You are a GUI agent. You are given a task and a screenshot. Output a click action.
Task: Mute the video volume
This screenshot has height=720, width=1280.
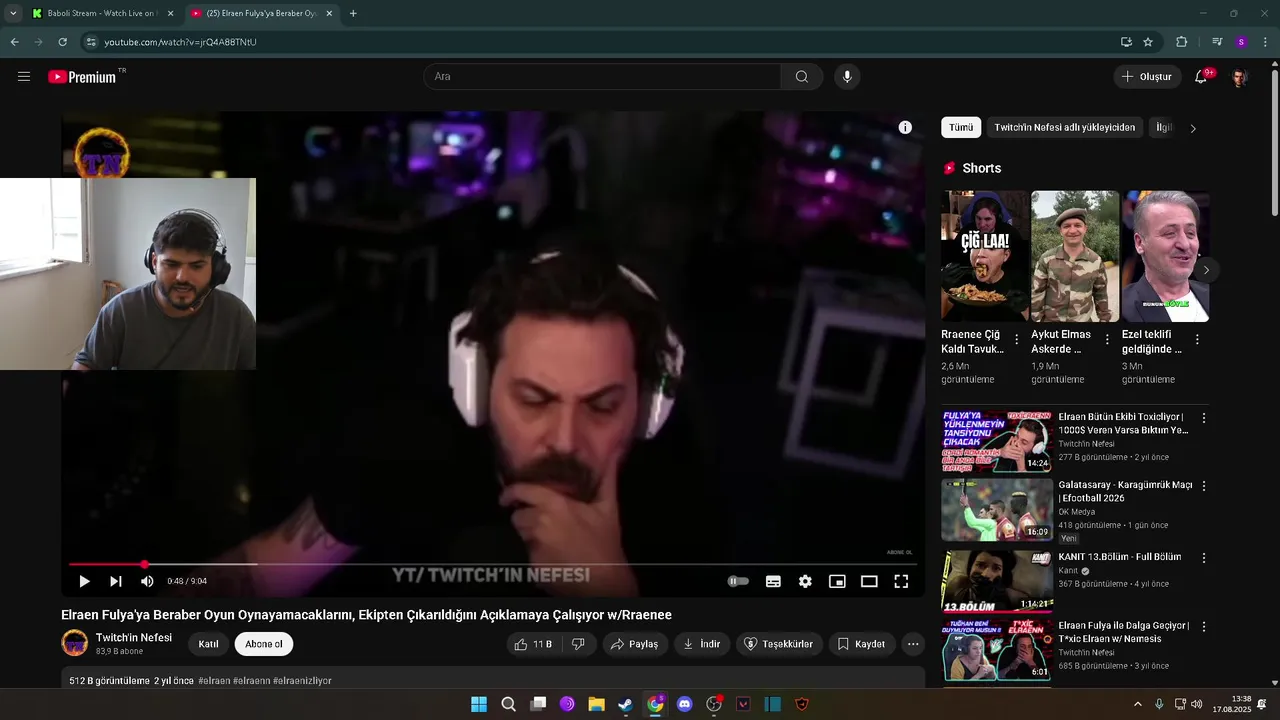tap(147, 581)
